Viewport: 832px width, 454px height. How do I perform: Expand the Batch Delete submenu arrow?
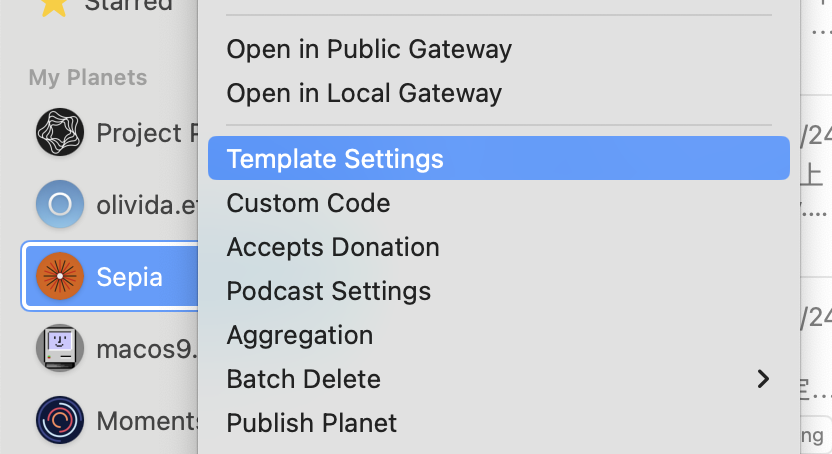click(x=763, y=379)
